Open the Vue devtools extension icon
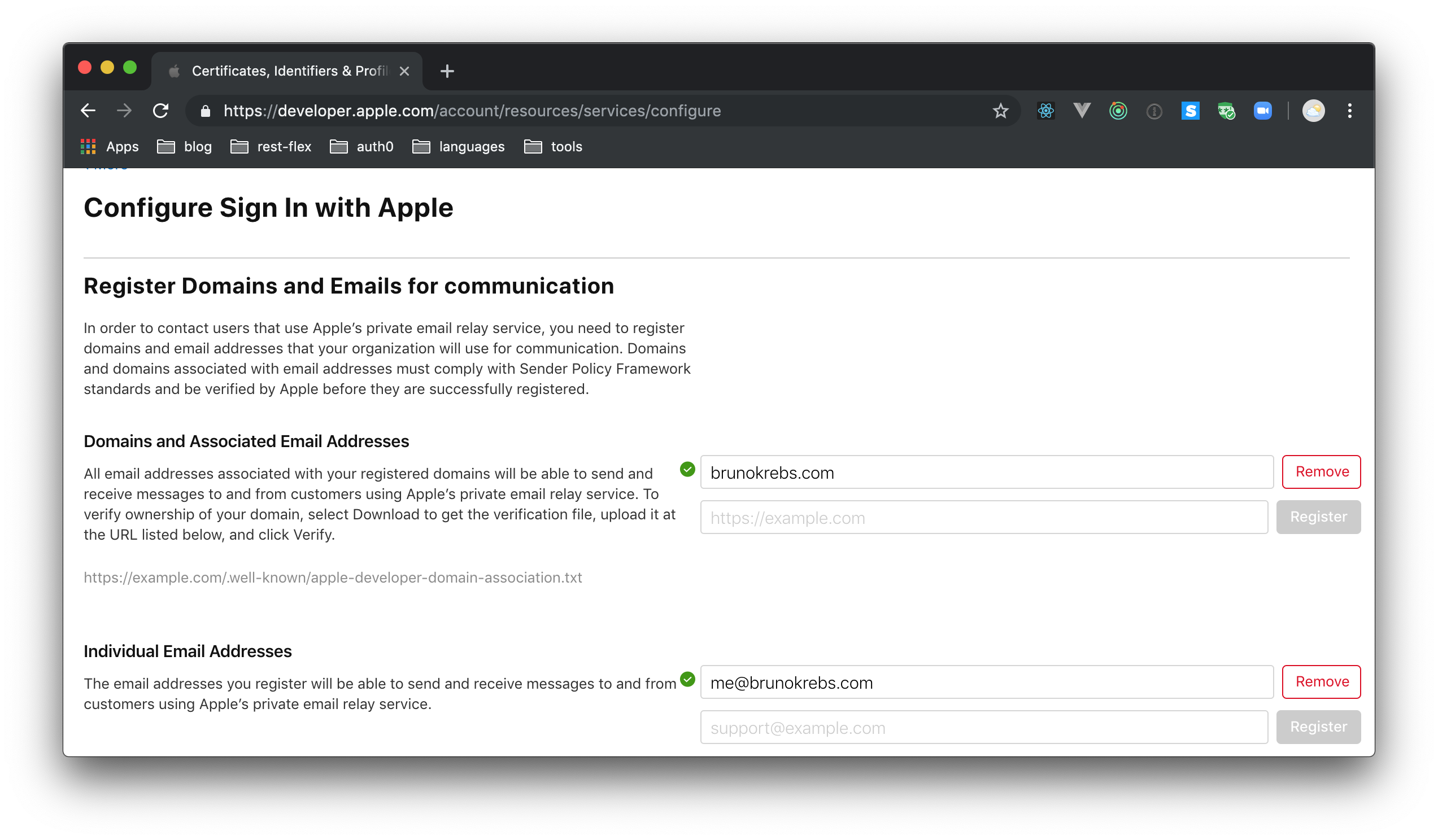Screen dimensions: 1438x840 pos(1082,111)
